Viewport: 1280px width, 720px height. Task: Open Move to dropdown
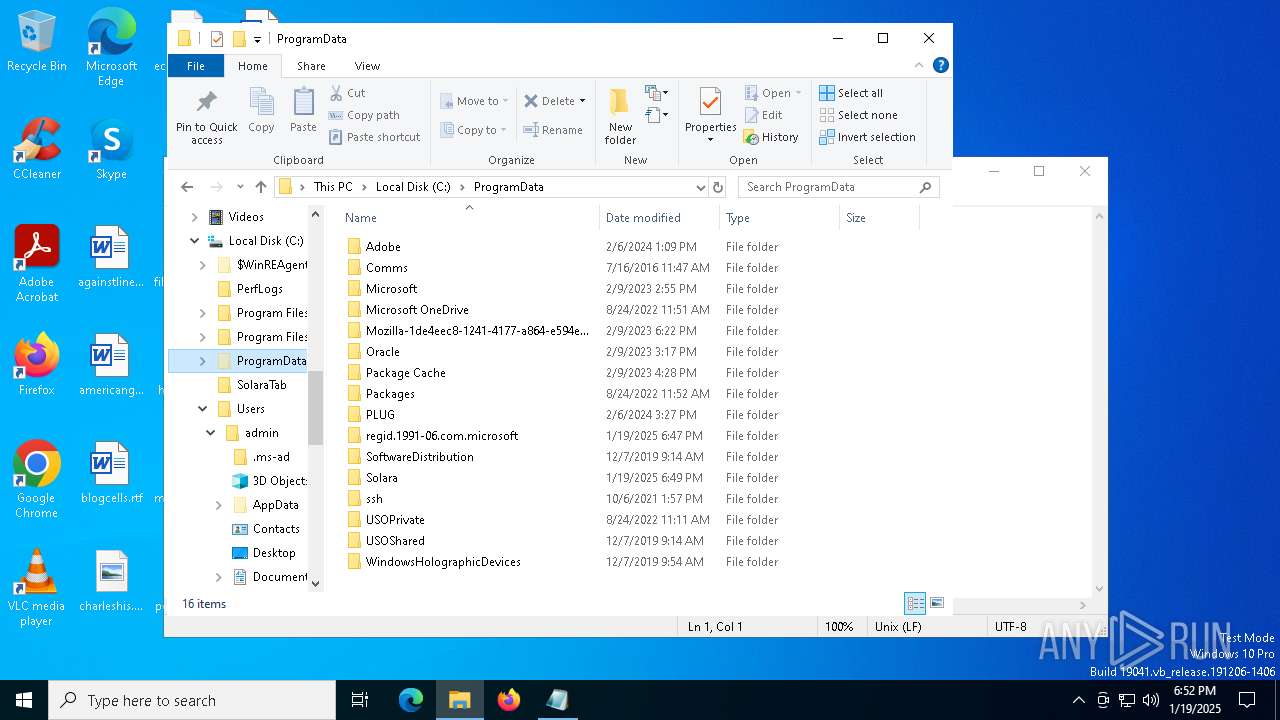474,101
